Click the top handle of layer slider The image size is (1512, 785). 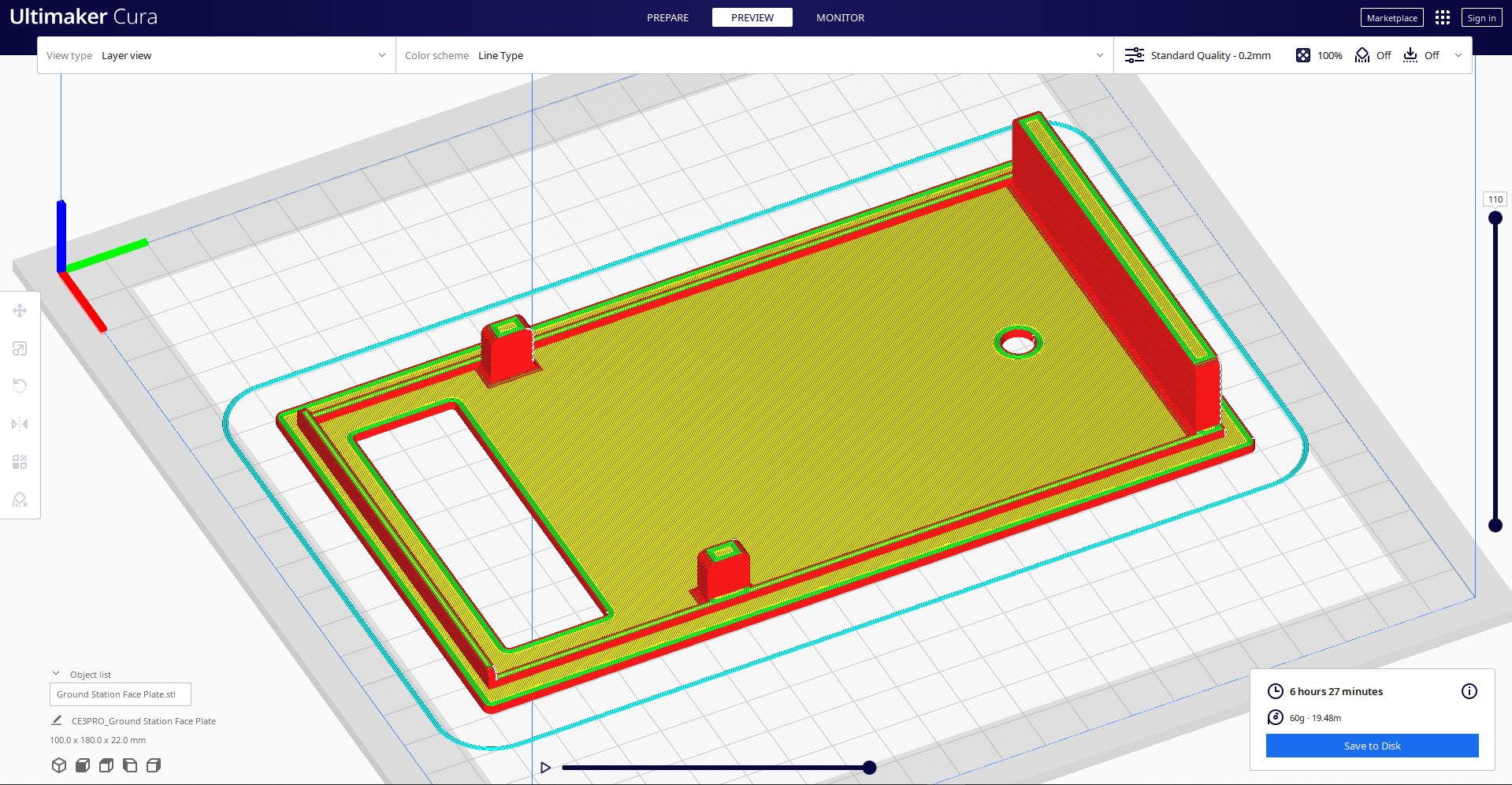1495,218
